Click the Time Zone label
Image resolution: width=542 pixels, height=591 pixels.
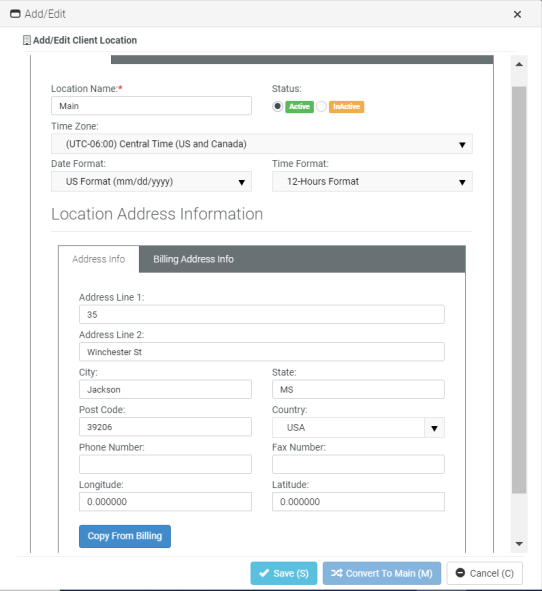75,126
